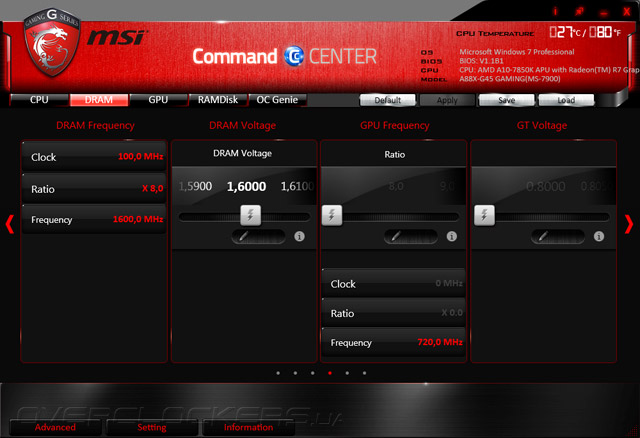Switch to the RAMDisk tab

(x=218, y=100)
